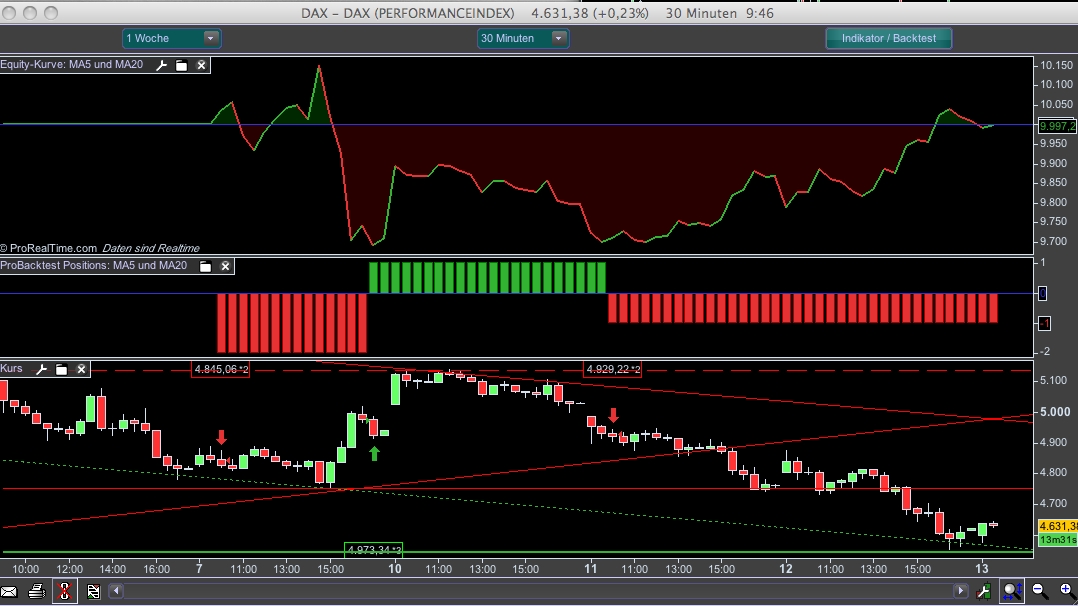Click the green buy arrow before day 10
The width and height of the screenshot is (1078, 606).
pyautogui.click(x=374, y=453)
